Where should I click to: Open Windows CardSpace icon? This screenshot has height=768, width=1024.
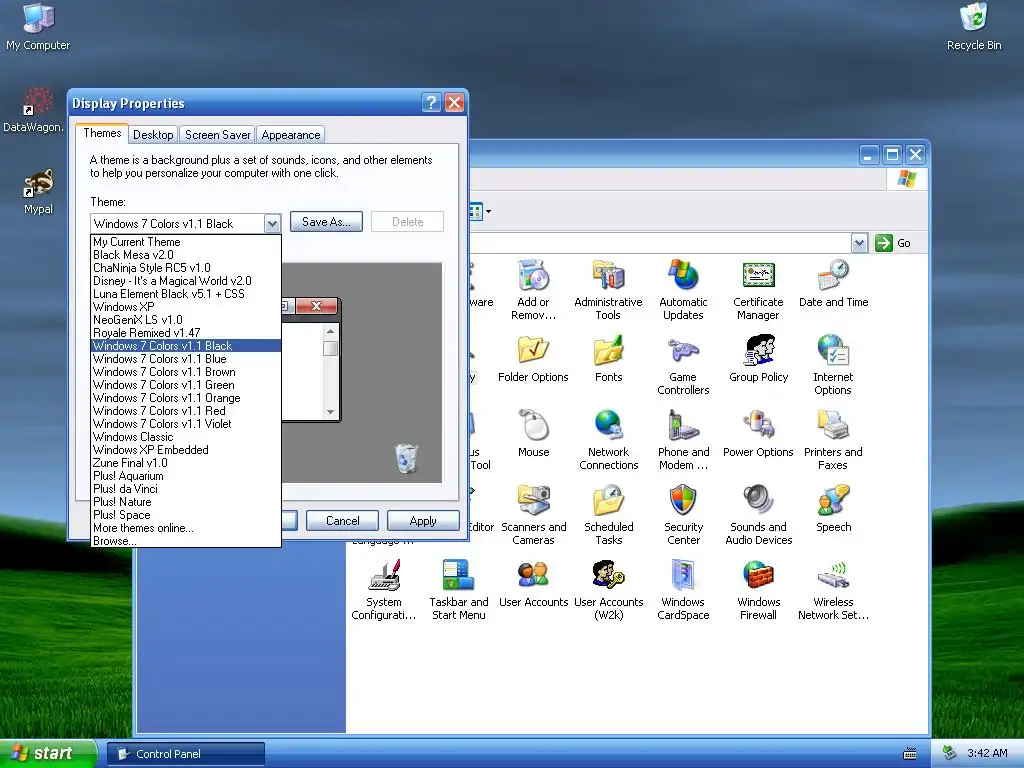(x=683, y=575)
